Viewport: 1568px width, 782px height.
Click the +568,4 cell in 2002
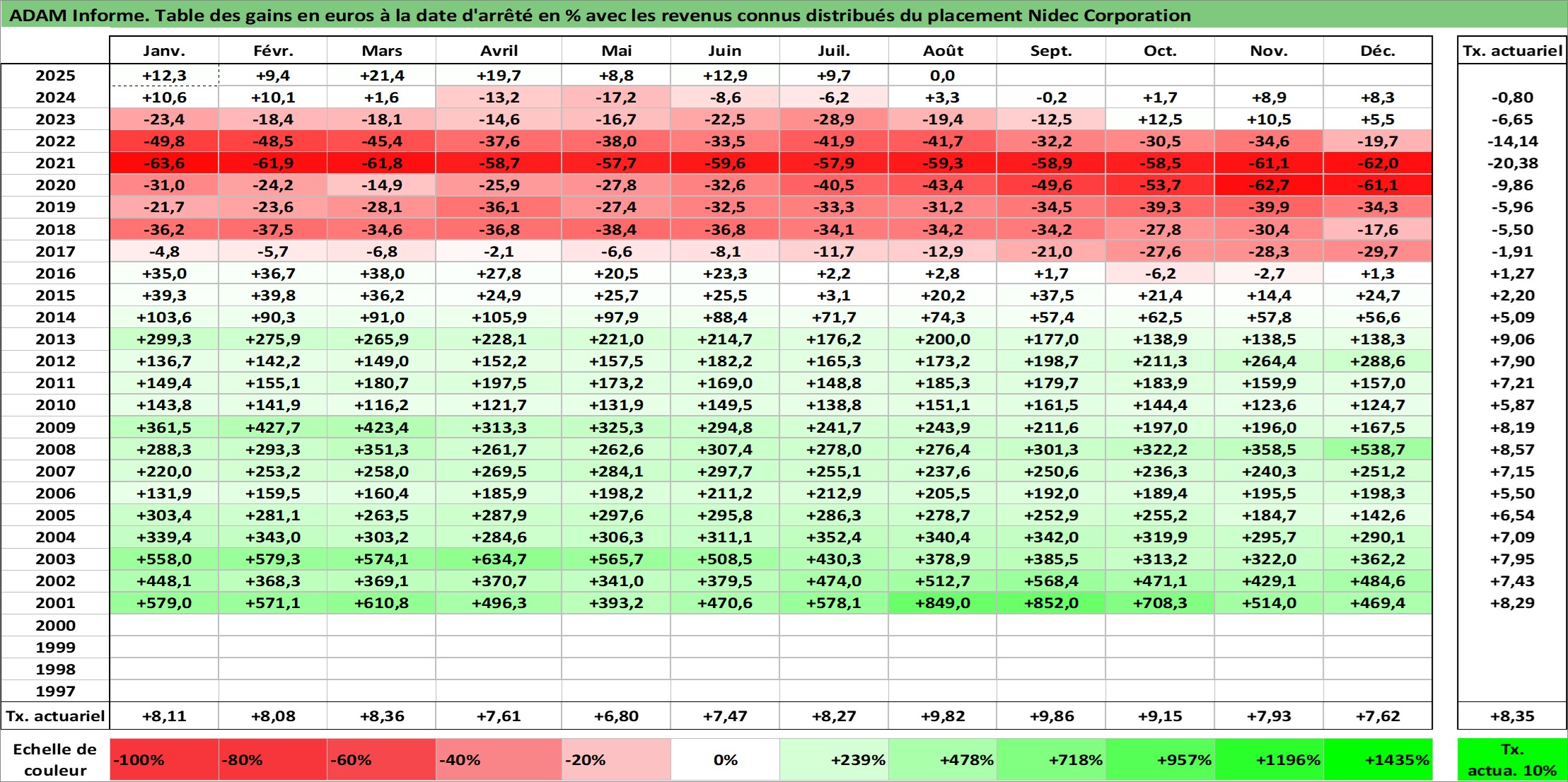(1051, 581)
